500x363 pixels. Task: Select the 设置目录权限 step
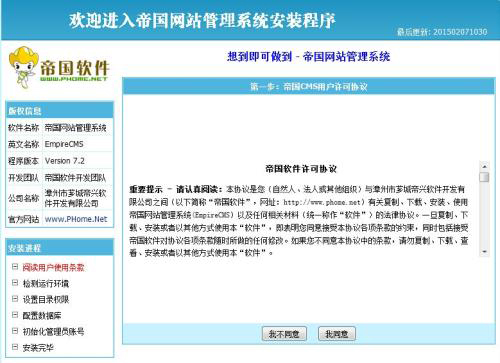(46, 299)
